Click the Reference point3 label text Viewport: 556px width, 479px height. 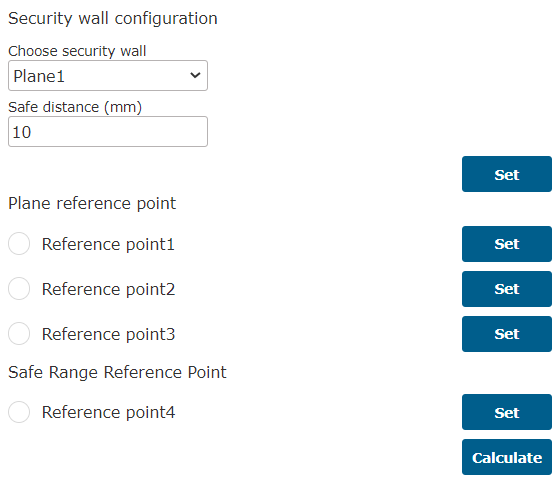pos(109,334)
